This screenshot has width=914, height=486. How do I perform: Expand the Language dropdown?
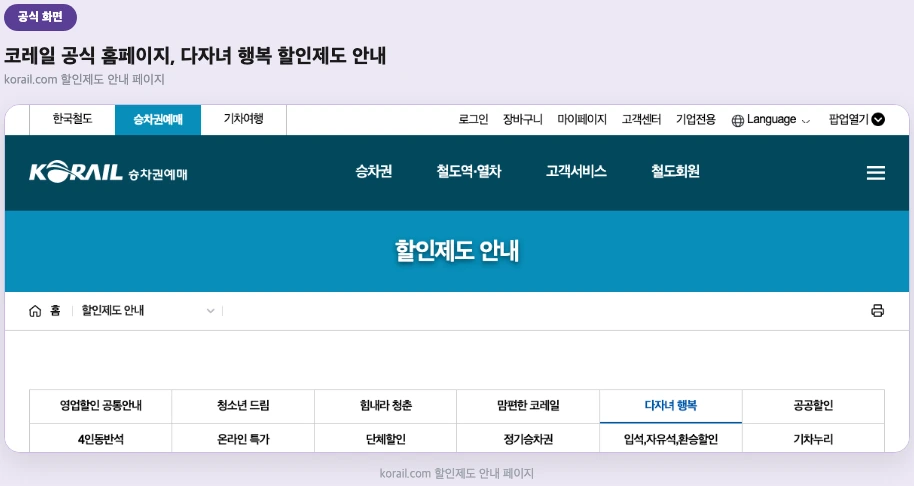[x=806, y=121]
